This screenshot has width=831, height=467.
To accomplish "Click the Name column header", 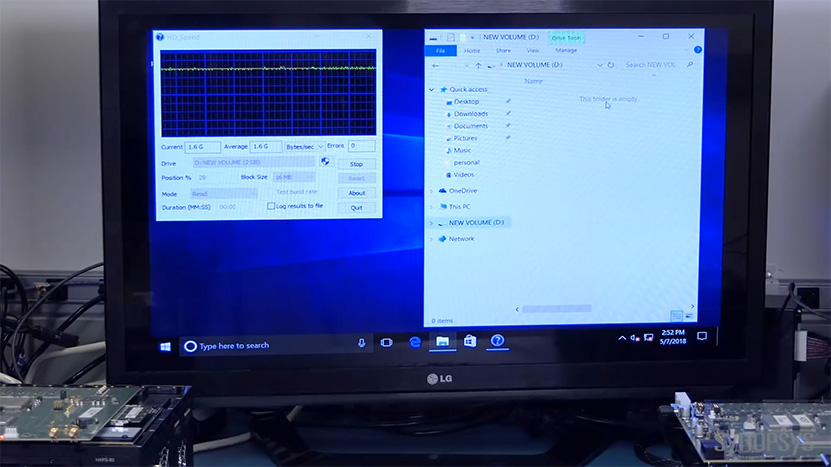I will click(x=533, y=81).
